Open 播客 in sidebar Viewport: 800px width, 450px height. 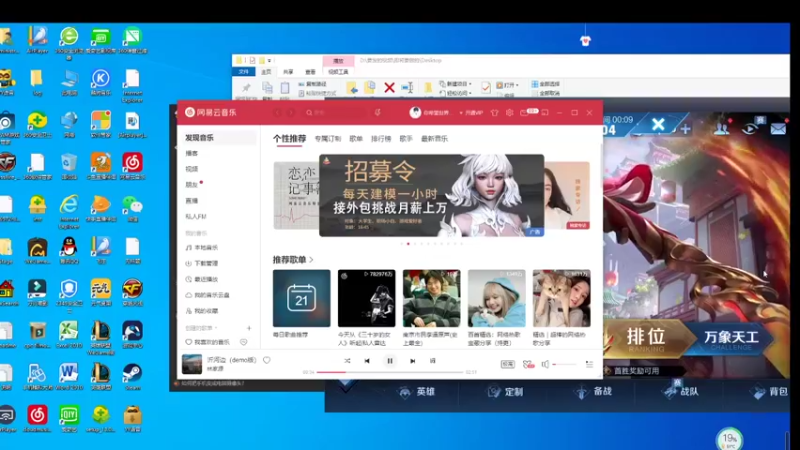(x=192, y=153)
